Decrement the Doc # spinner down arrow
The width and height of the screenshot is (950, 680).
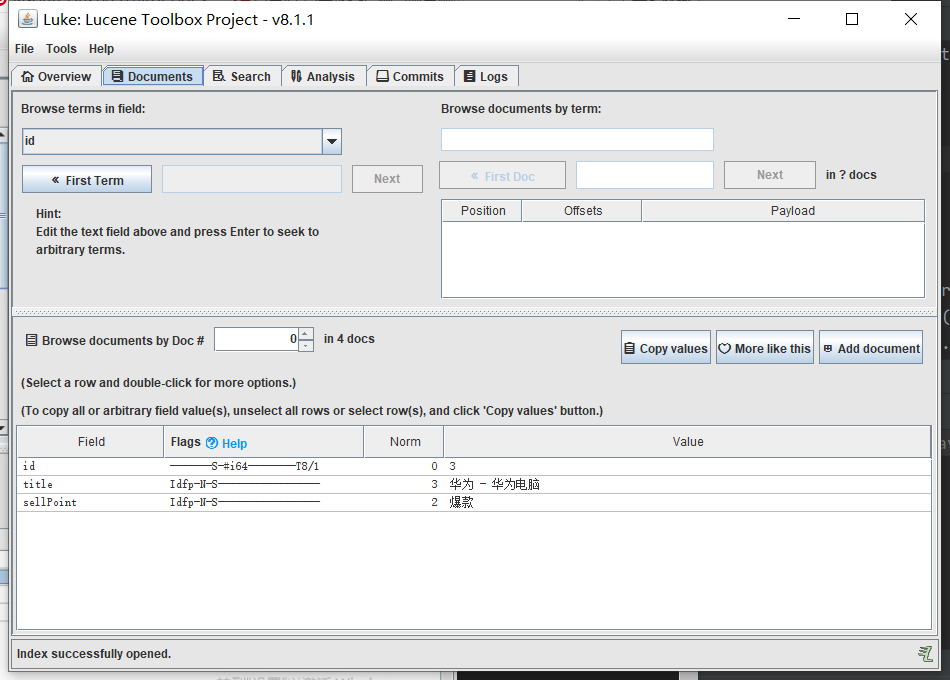306,345
